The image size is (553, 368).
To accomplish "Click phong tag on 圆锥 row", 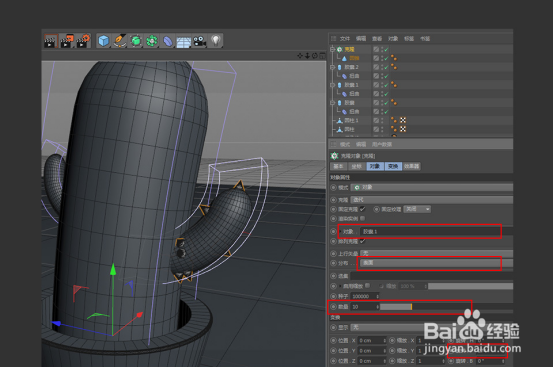I will coord(394,58).
